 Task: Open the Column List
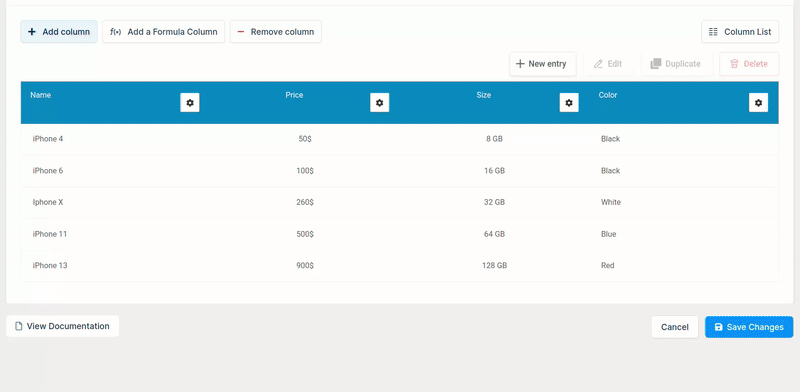[740, 32]
